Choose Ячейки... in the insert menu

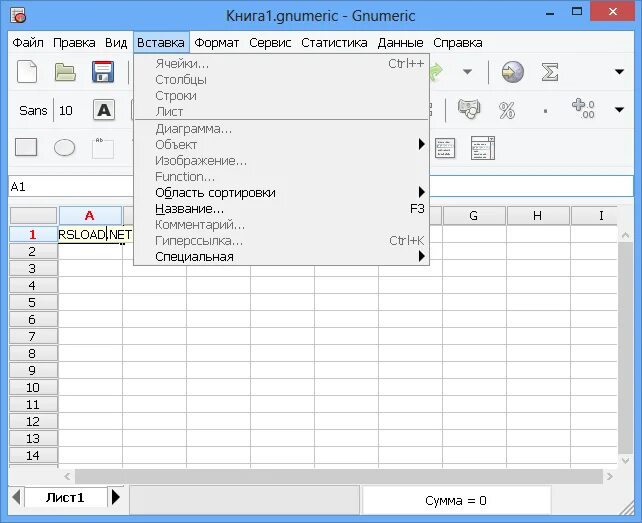click(281, 64)
